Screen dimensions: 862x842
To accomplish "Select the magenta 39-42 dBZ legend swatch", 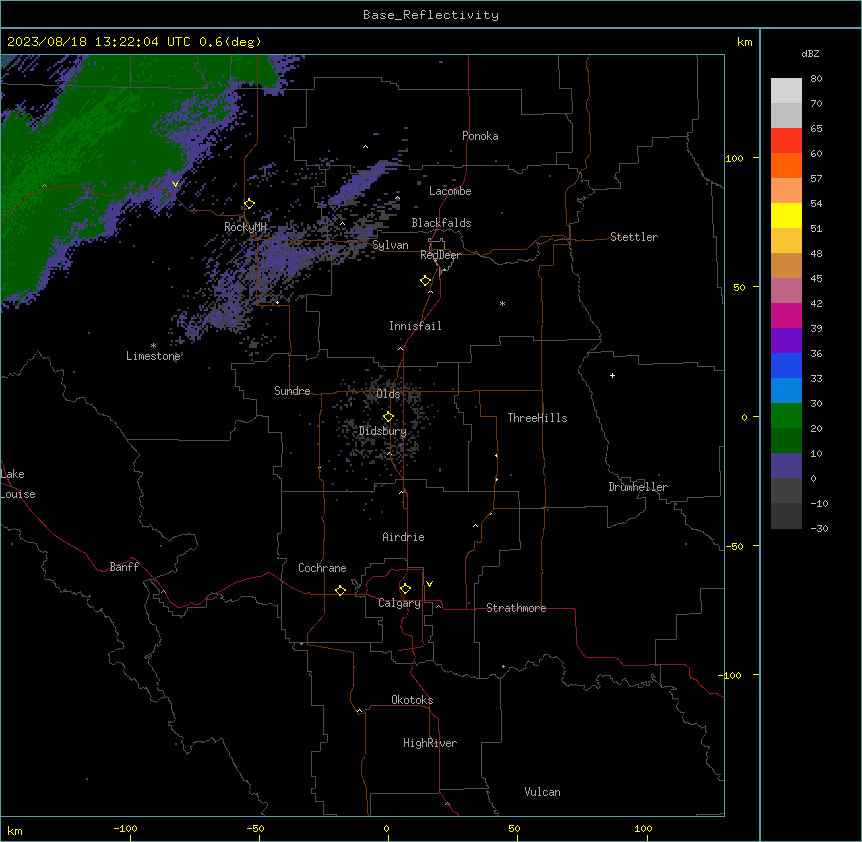I will [786, 315].
